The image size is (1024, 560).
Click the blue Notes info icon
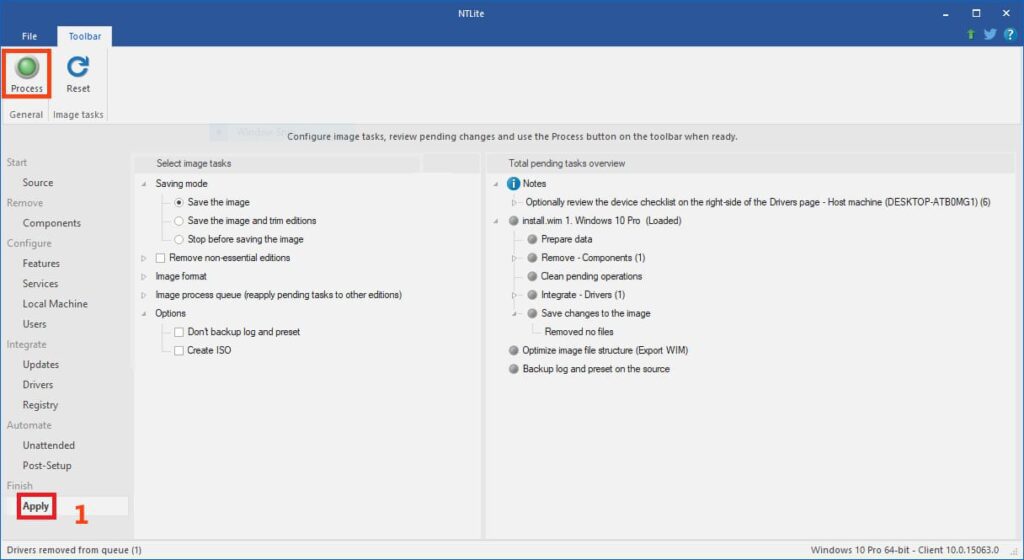click(x=514, y=184)
